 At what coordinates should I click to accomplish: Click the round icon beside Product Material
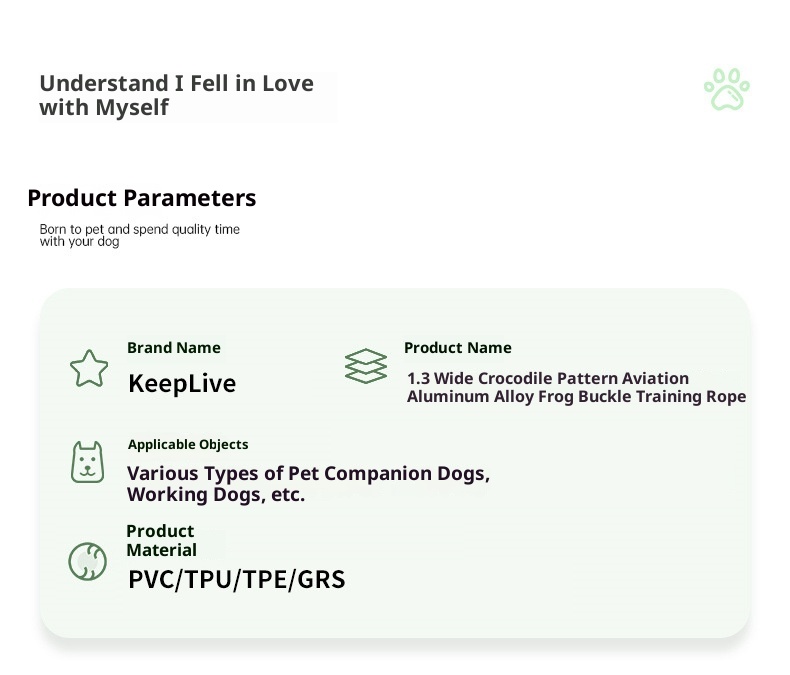(x=87, y=561)
